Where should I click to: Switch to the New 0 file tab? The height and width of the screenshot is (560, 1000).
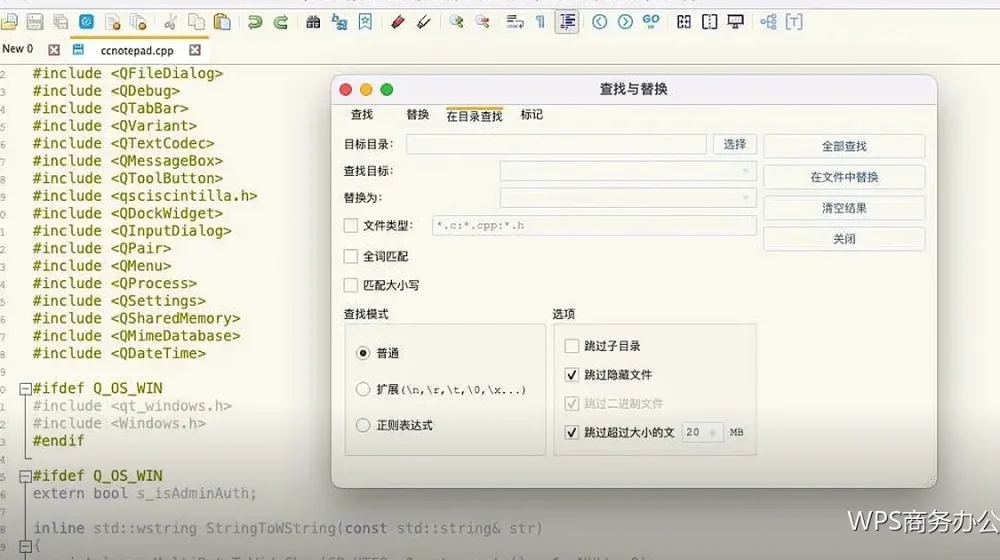point(18,49)
